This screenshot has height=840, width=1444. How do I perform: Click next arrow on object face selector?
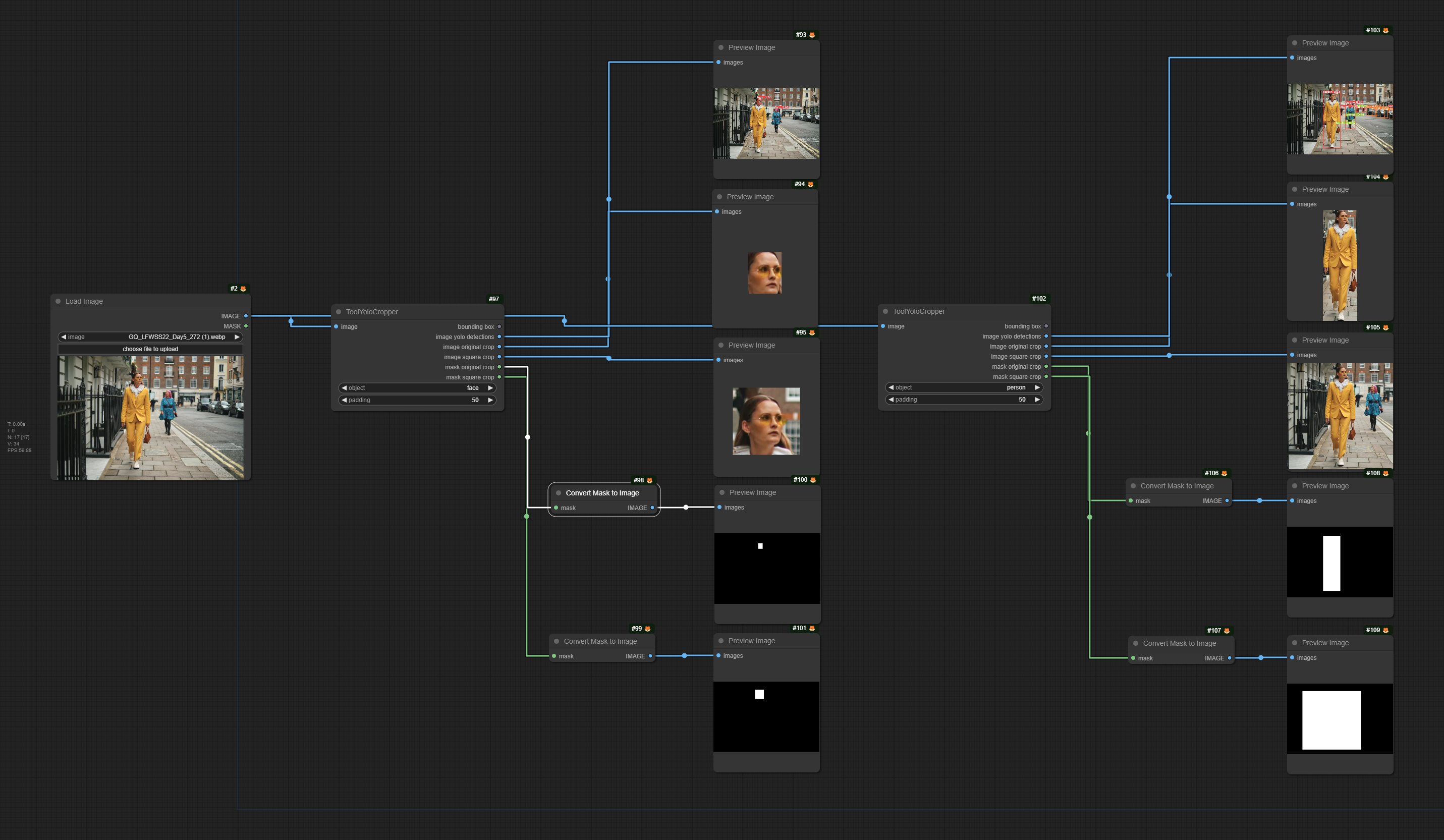click(490, 388)
